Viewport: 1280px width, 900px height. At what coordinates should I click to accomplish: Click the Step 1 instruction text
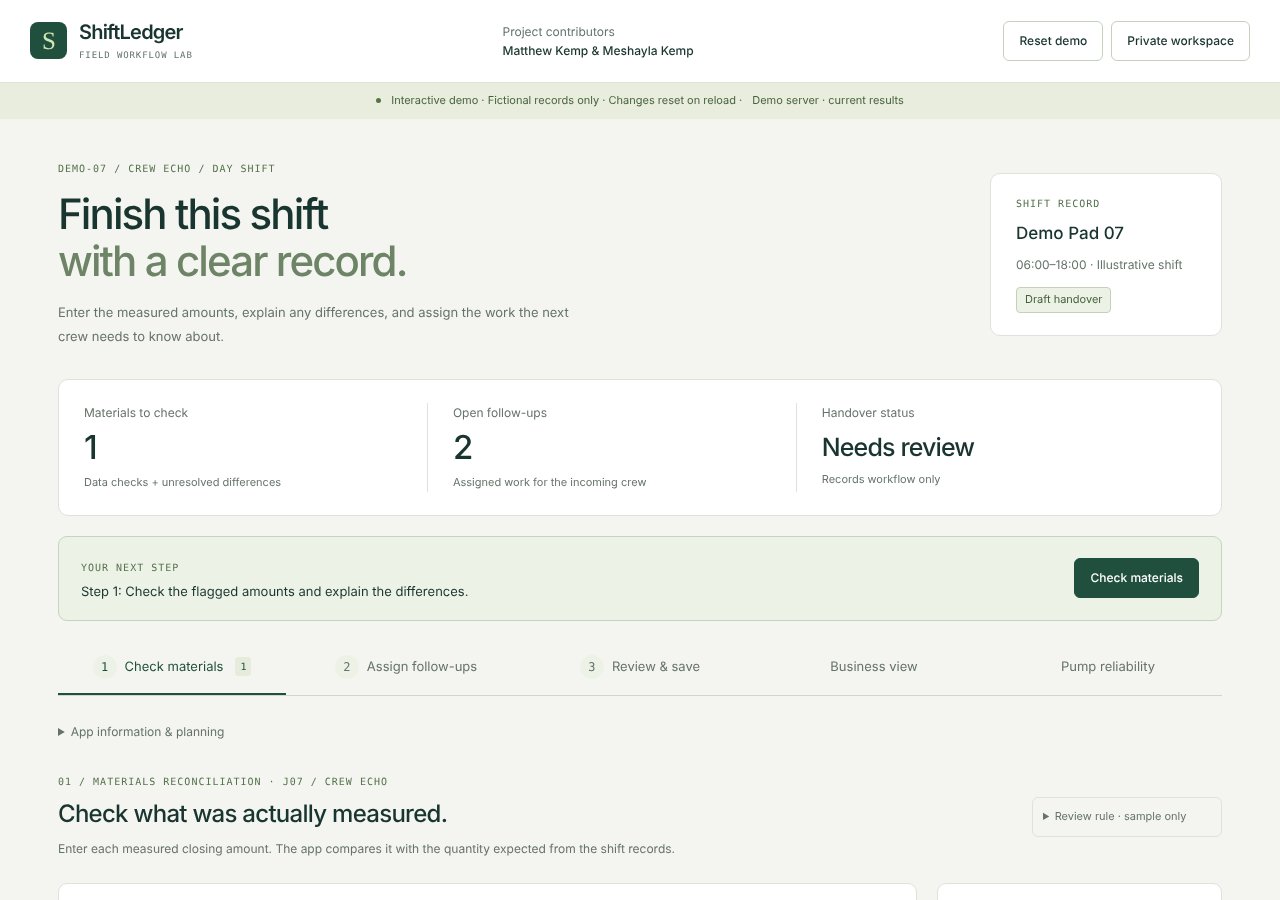coord(274,592)
